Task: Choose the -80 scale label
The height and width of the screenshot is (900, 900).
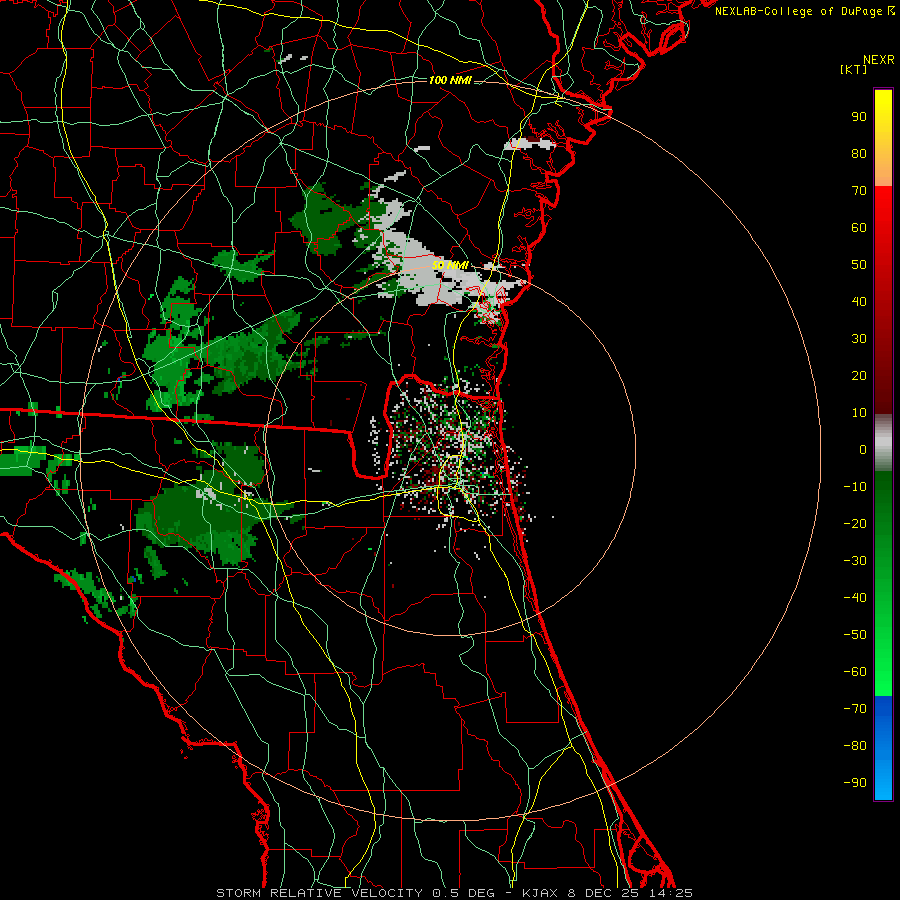Action: (x=855, y=746)
